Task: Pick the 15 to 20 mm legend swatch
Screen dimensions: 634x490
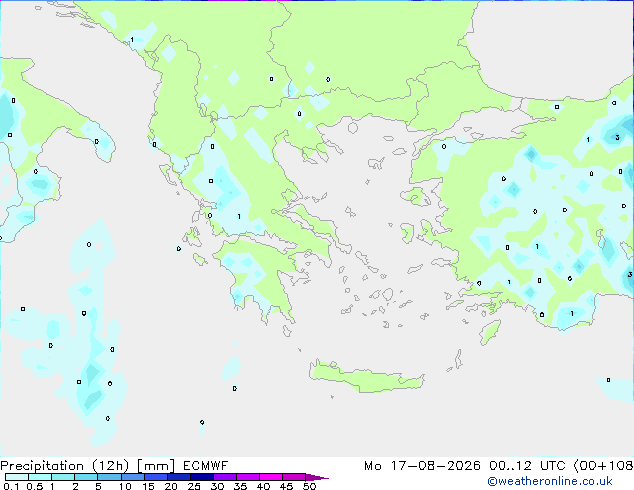Action: pyautogui.click(x=156, y=477)
